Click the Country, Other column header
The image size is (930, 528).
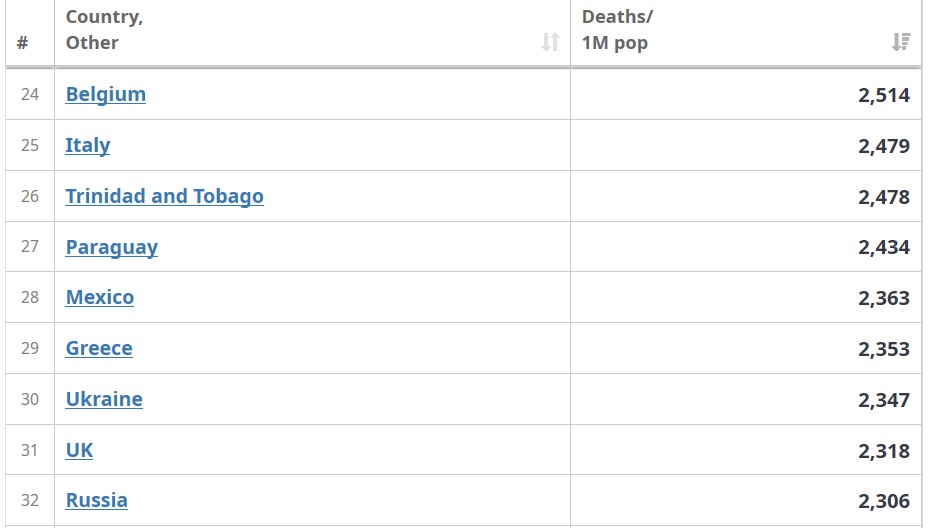pyautogui.click(x=313, y=33)
